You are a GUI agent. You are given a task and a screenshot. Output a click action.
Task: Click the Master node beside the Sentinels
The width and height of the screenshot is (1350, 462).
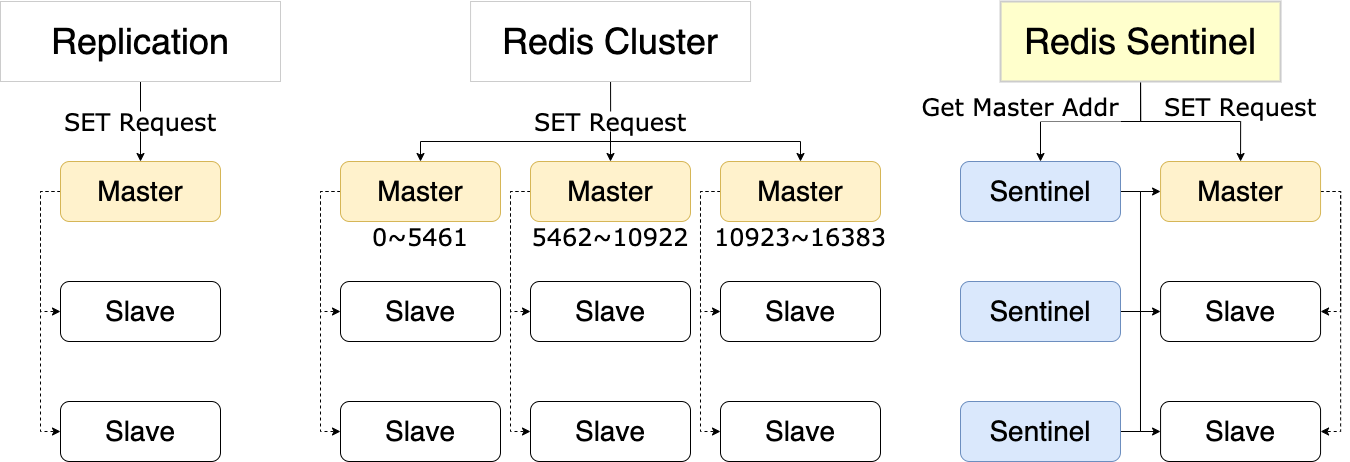(1240, 191)
